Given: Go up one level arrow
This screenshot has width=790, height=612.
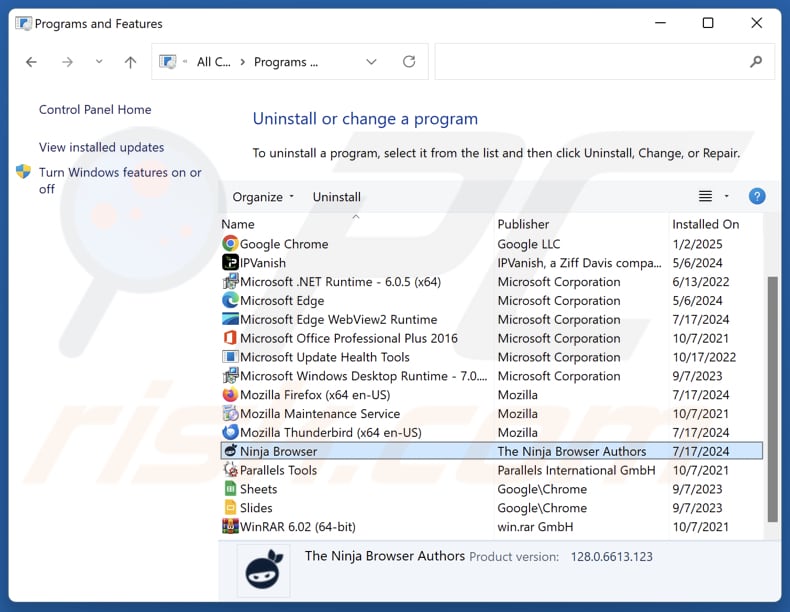Looking at the screenshot, I should pyautogui.click(x=130, y=62).
